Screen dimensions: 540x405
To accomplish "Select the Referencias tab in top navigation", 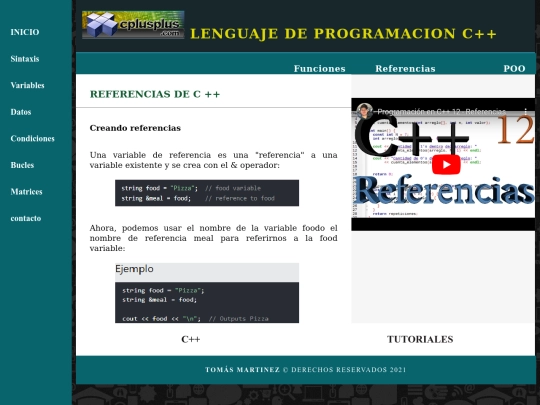I will 405,69.
